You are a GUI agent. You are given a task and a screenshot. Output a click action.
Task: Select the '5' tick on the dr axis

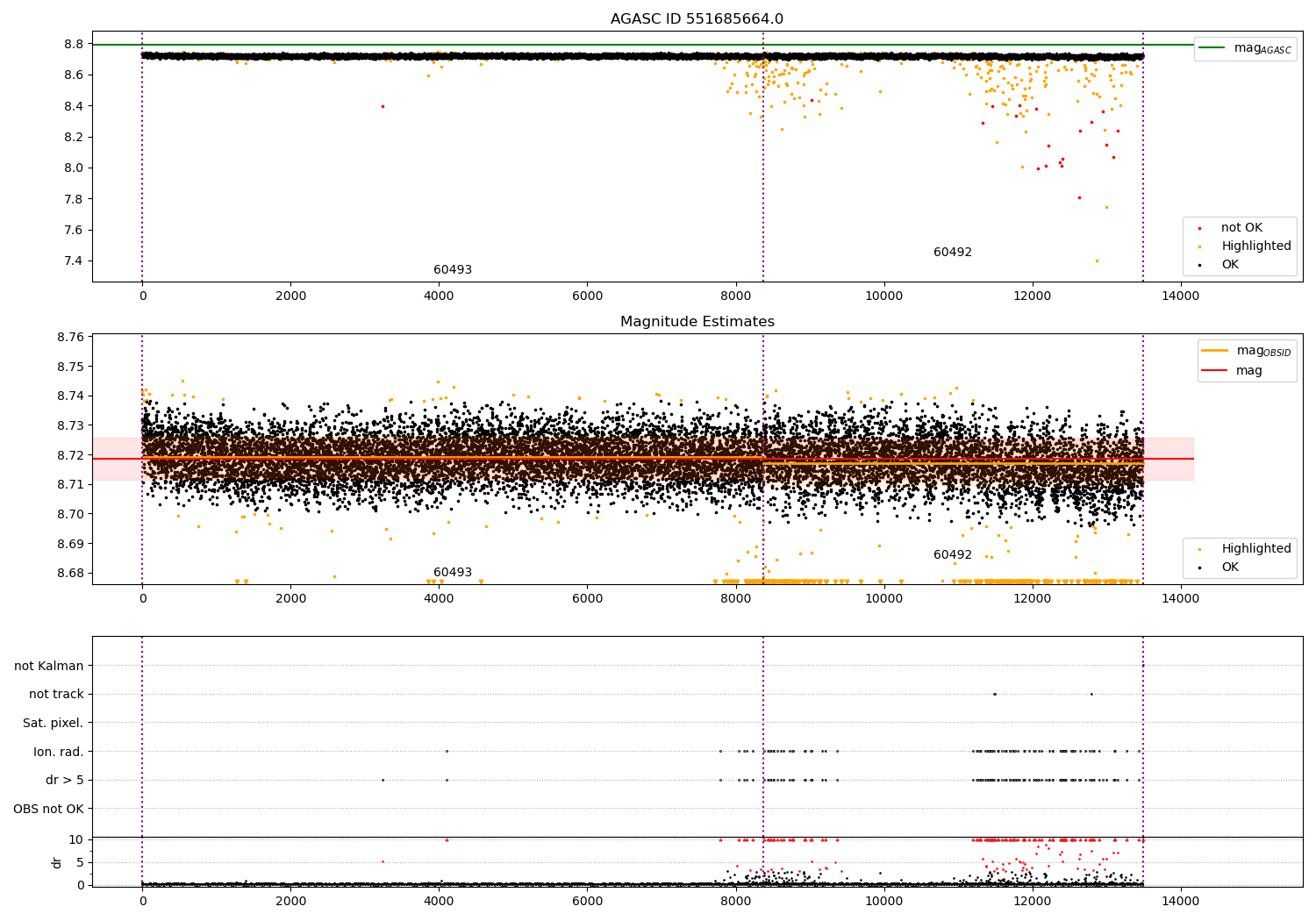80,863
